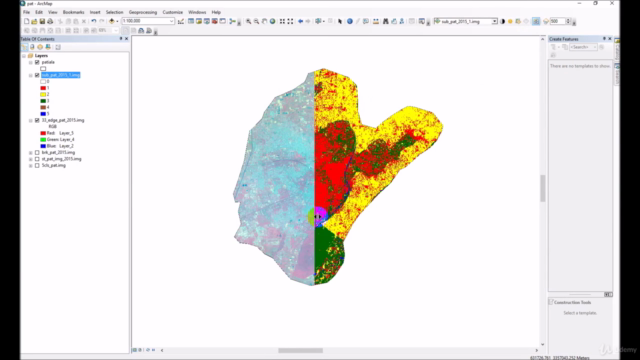Uncheck the patiala layer checkbox
Image resolution: width=640 pixels, height=360 pixels.
click(37, 62)
